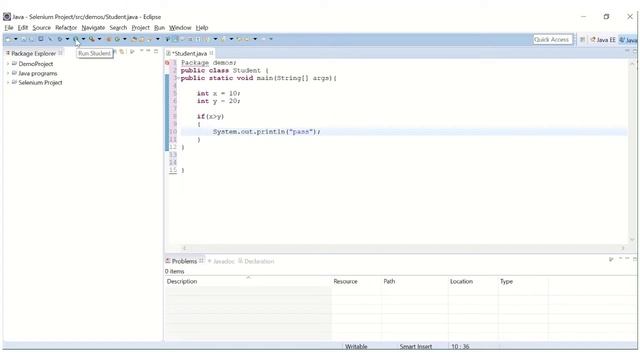Toggle Link with Editor in Package Explorer
640x360 pixels.
point(122,52)
